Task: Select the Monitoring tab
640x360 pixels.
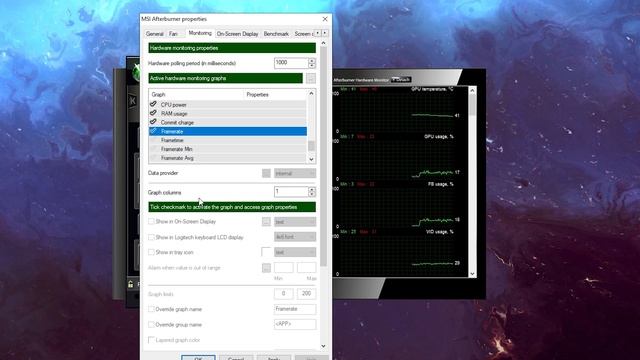Action: tap(200, 33)
